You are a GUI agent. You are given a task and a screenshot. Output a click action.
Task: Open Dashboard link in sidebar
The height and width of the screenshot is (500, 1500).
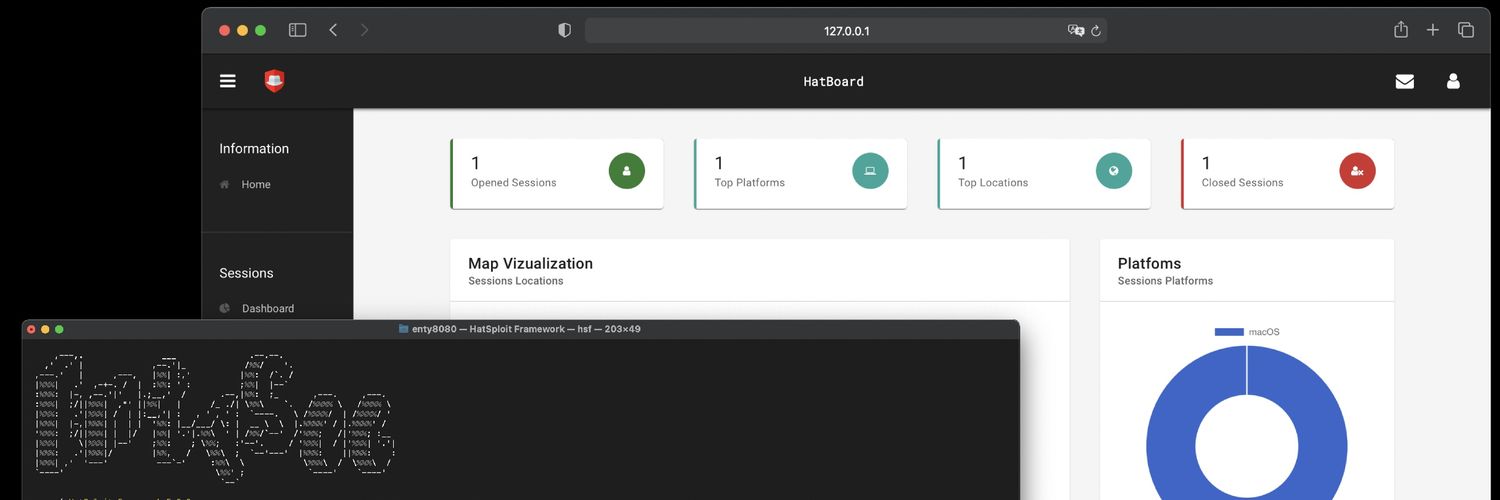pyautogui.click(x=268, y=308)
